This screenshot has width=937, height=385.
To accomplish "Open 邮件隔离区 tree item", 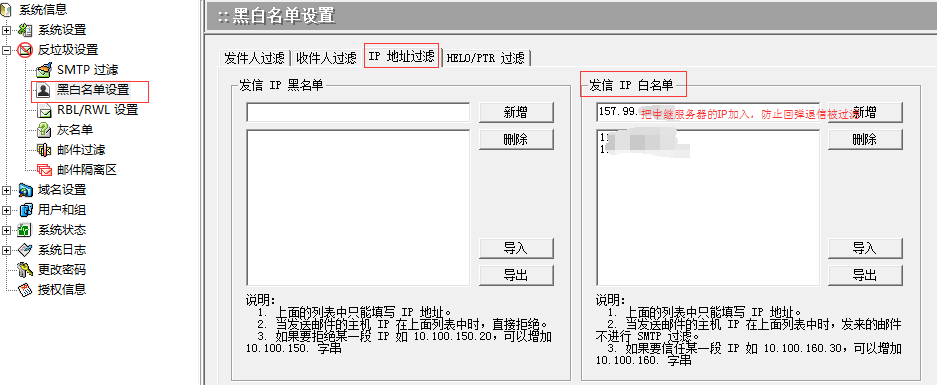I will [x=87, y=170].
